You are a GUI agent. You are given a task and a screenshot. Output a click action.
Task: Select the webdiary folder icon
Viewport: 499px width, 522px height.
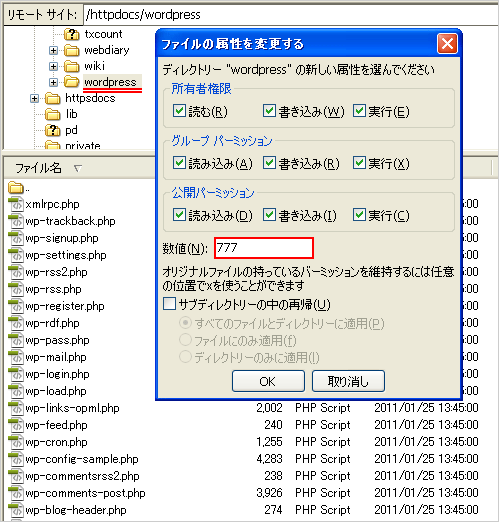point(72,50)
